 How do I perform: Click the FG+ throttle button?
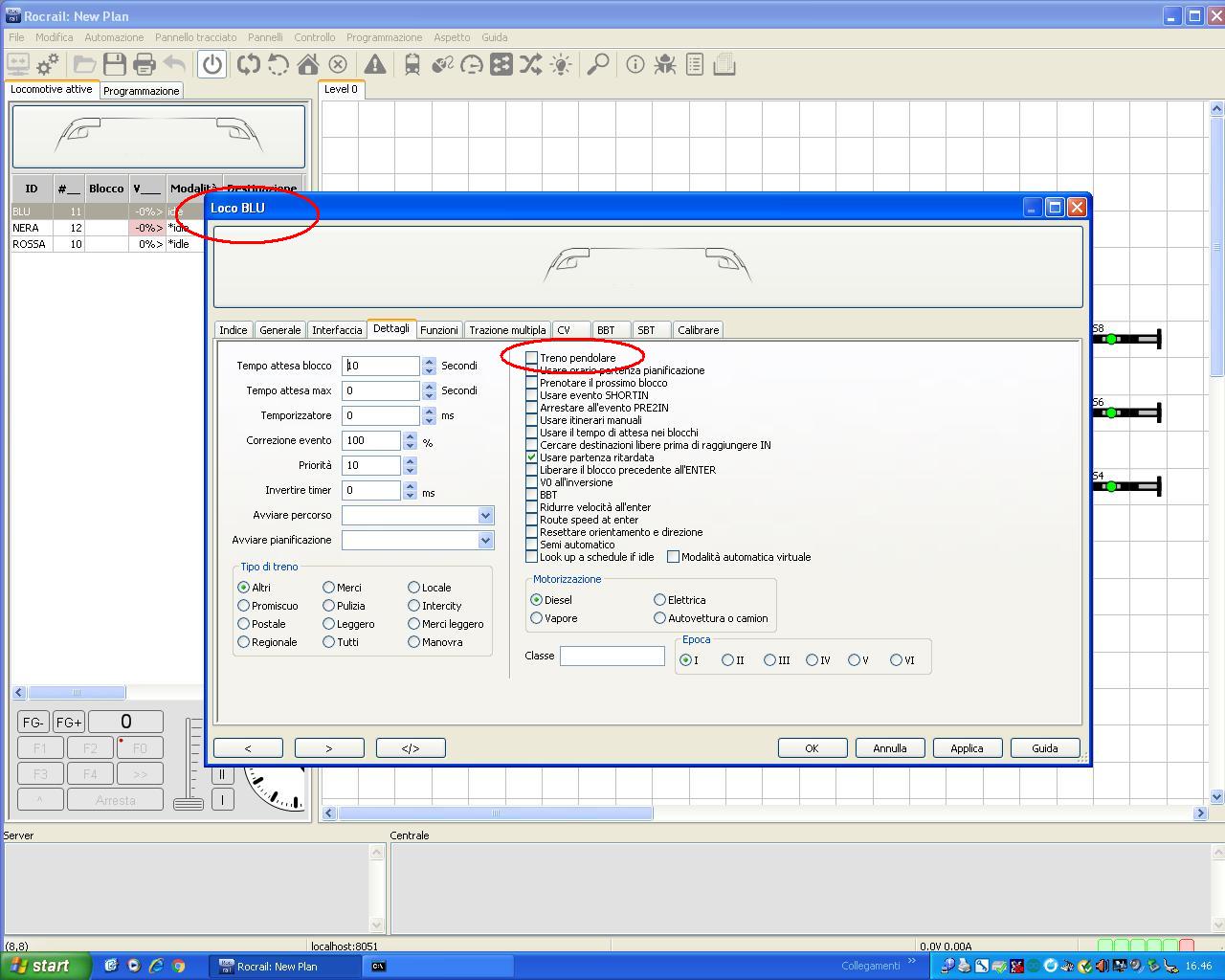coord(69,723)
